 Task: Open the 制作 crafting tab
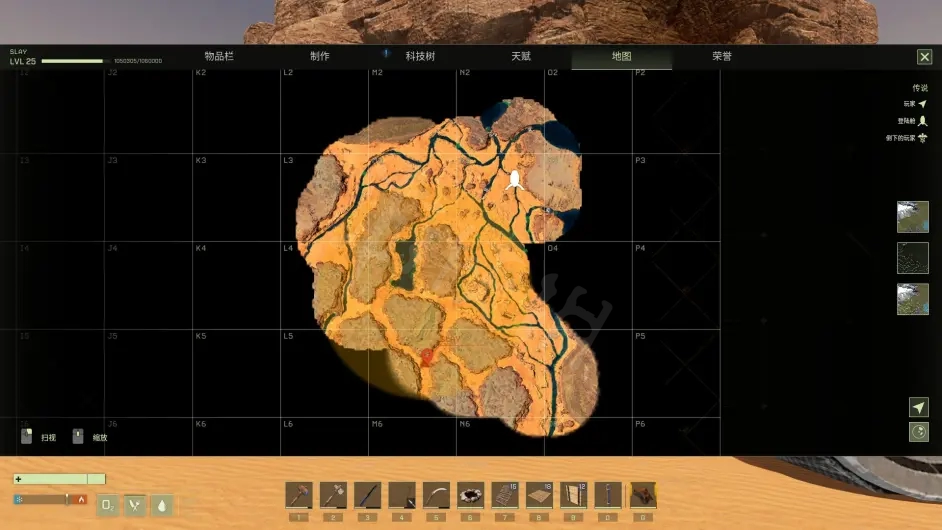tap(320, 57)
